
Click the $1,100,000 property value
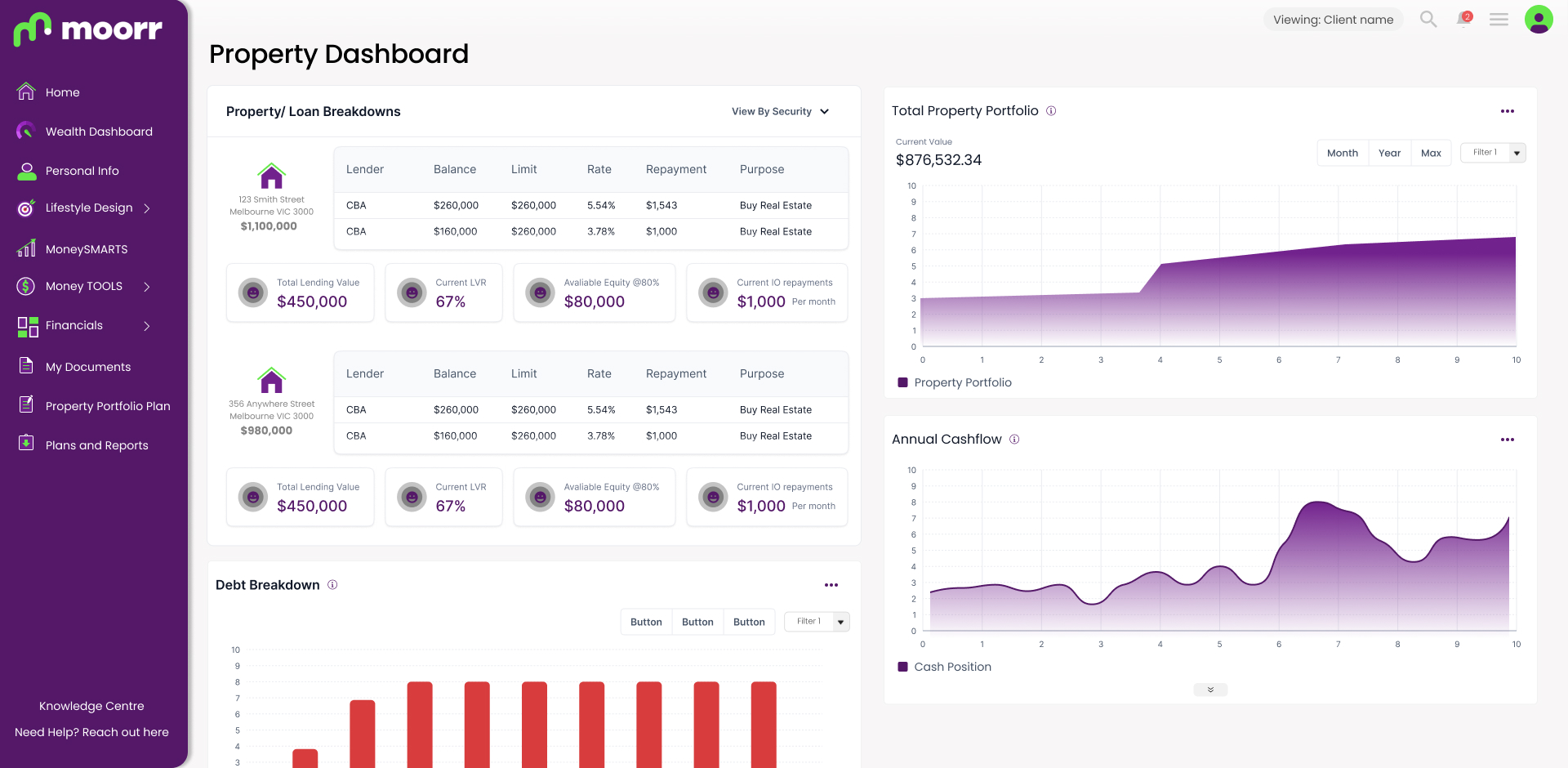(269, 226)
